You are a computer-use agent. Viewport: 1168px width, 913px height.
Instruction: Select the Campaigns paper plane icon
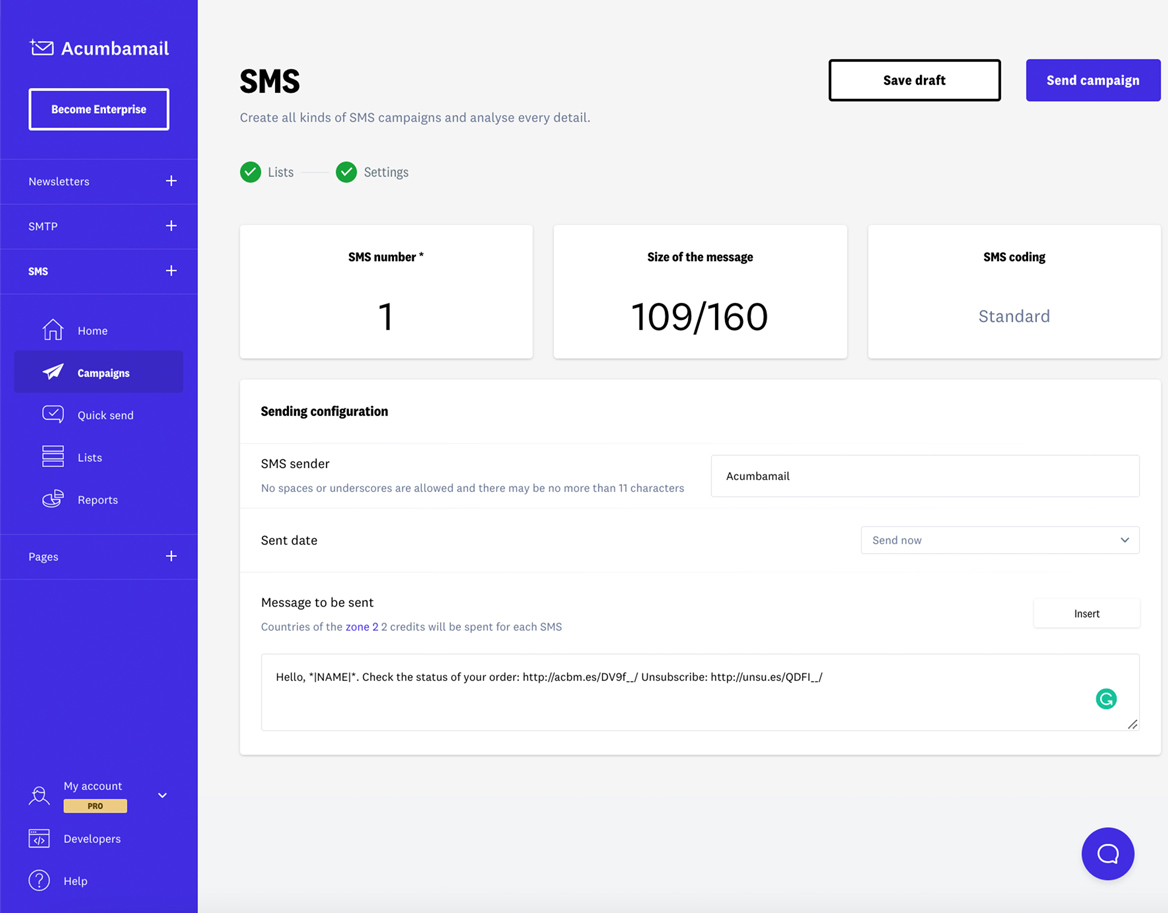pyautogui.click(x=52, y=371)
